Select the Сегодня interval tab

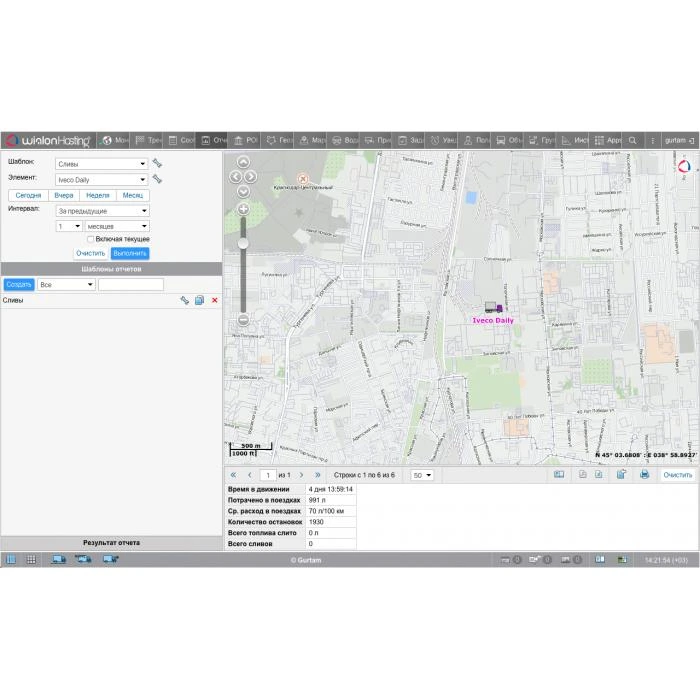[x=28, y=196]
